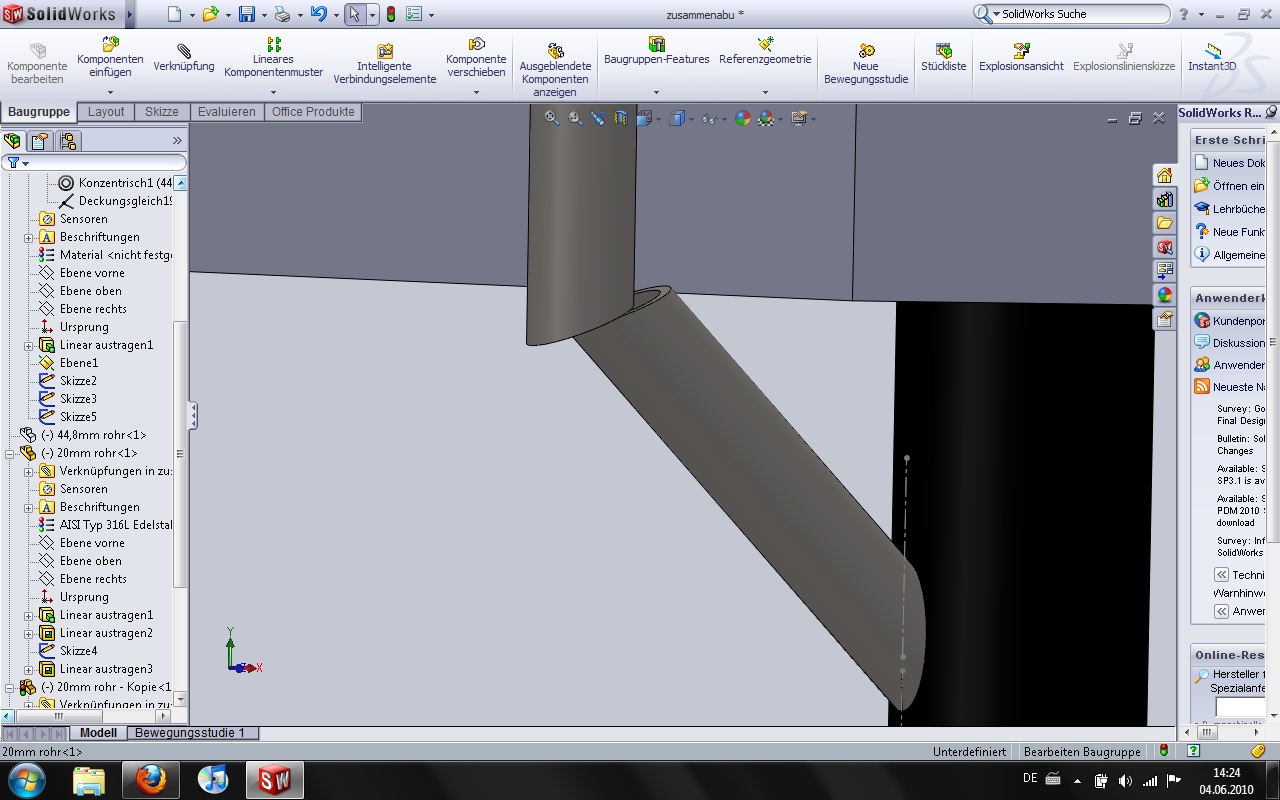Screen dimensions: 1280x800
Task: Click the SolidWorks Resources home icon
Action: (x=1164, y=175)
